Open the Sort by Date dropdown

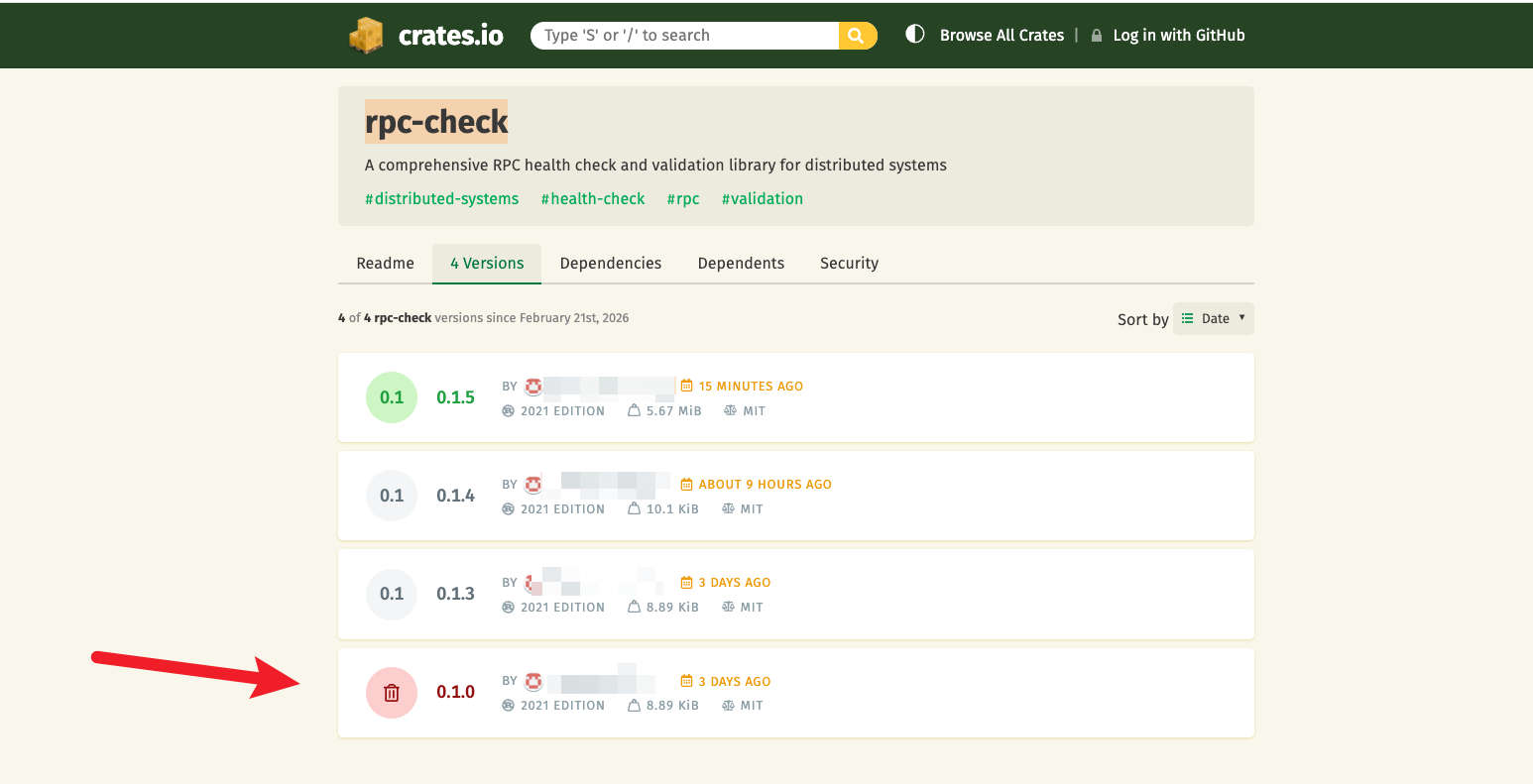[1213, 319]
